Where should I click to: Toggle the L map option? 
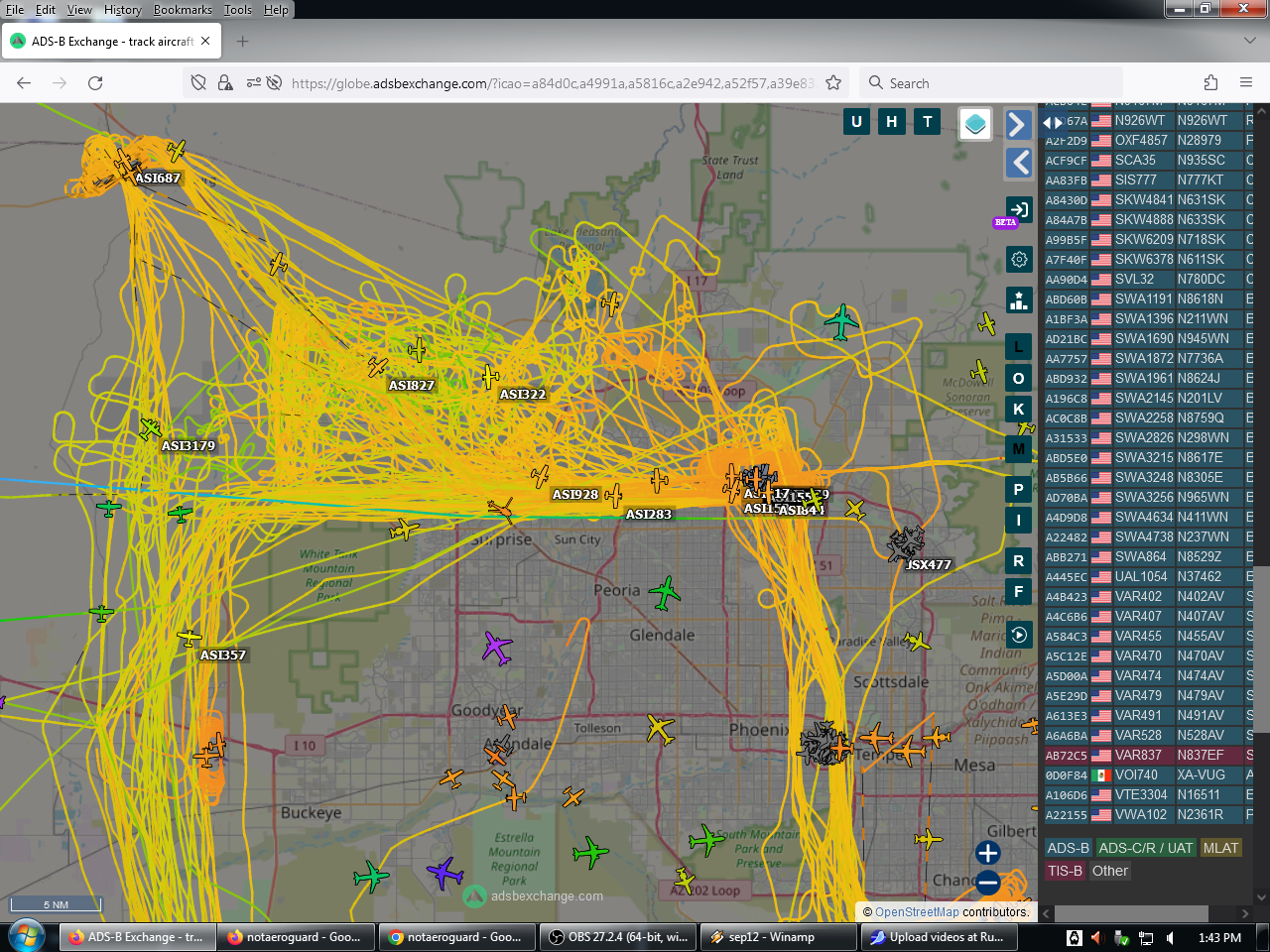pos(1018,347)
